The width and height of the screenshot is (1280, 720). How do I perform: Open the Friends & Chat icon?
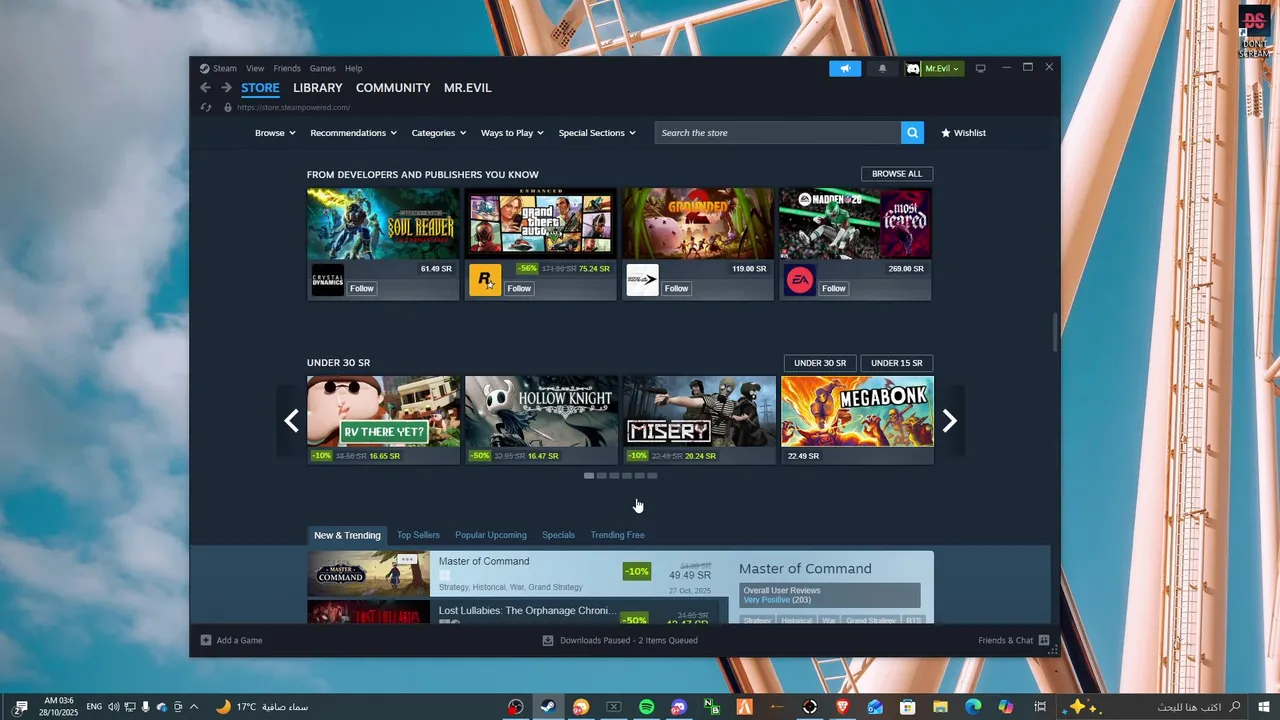point(1044,640)
